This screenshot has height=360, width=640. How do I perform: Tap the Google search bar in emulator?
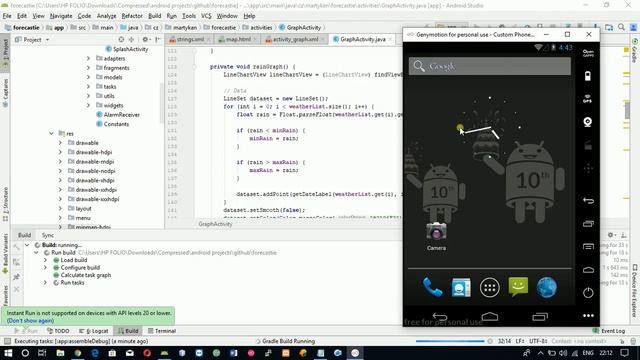[x=490, y=66]
